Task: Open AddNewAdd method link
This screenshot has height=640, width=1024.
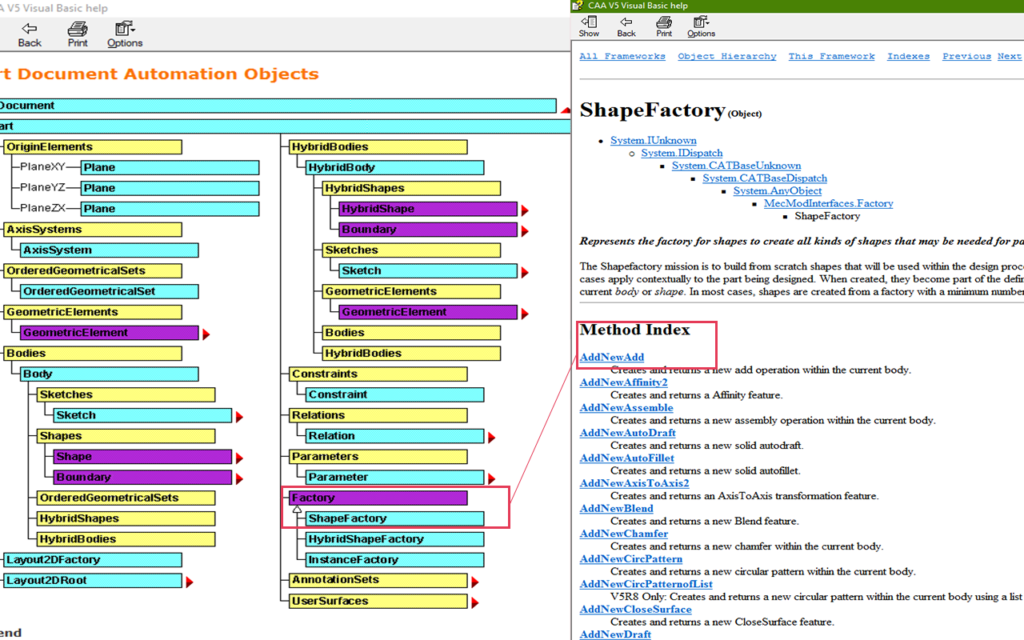Action: (x=612, y=357)
